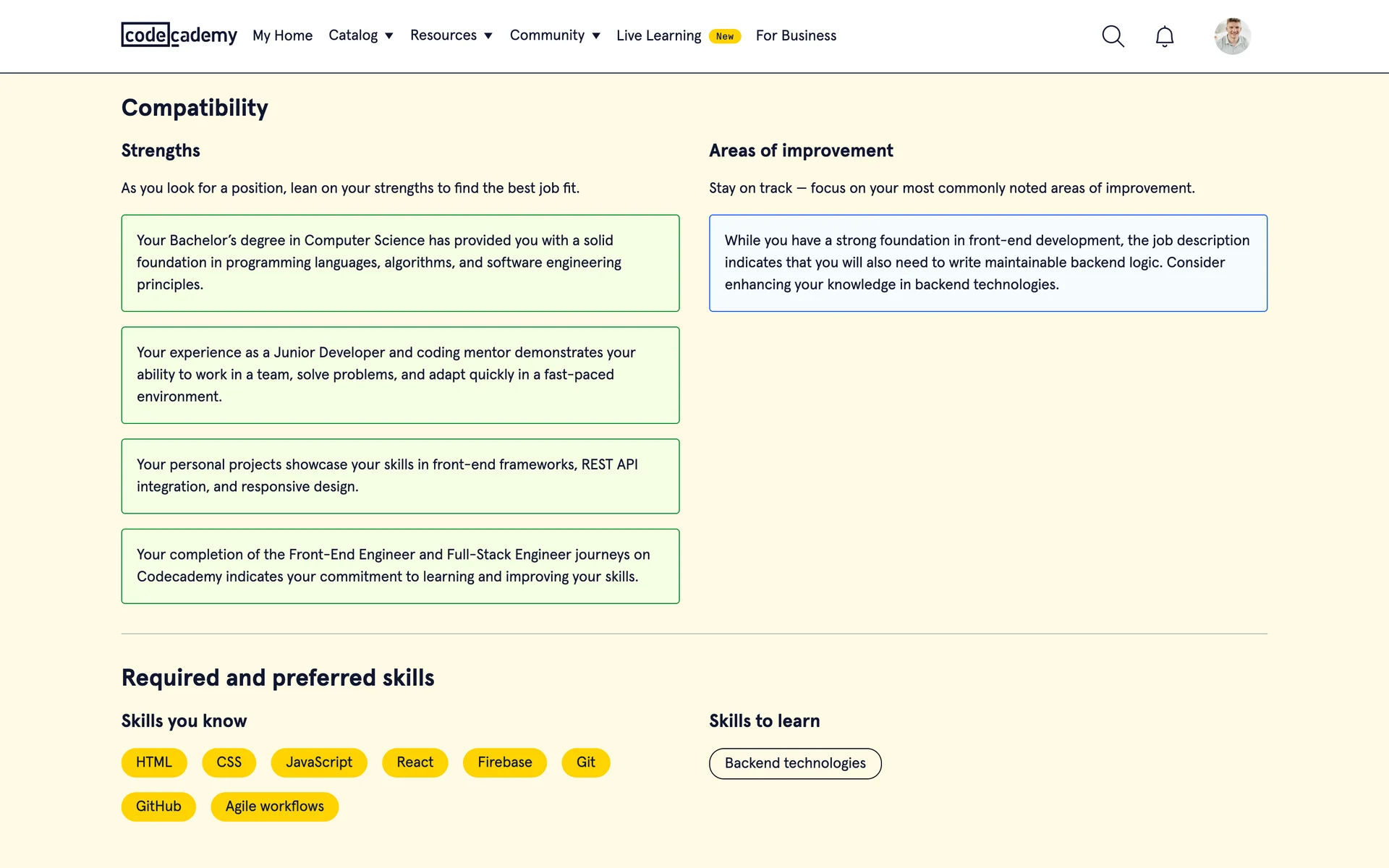This screenshot has width=1389, height=868.
Task: Open Live Learning page
Action: [658, 35]
